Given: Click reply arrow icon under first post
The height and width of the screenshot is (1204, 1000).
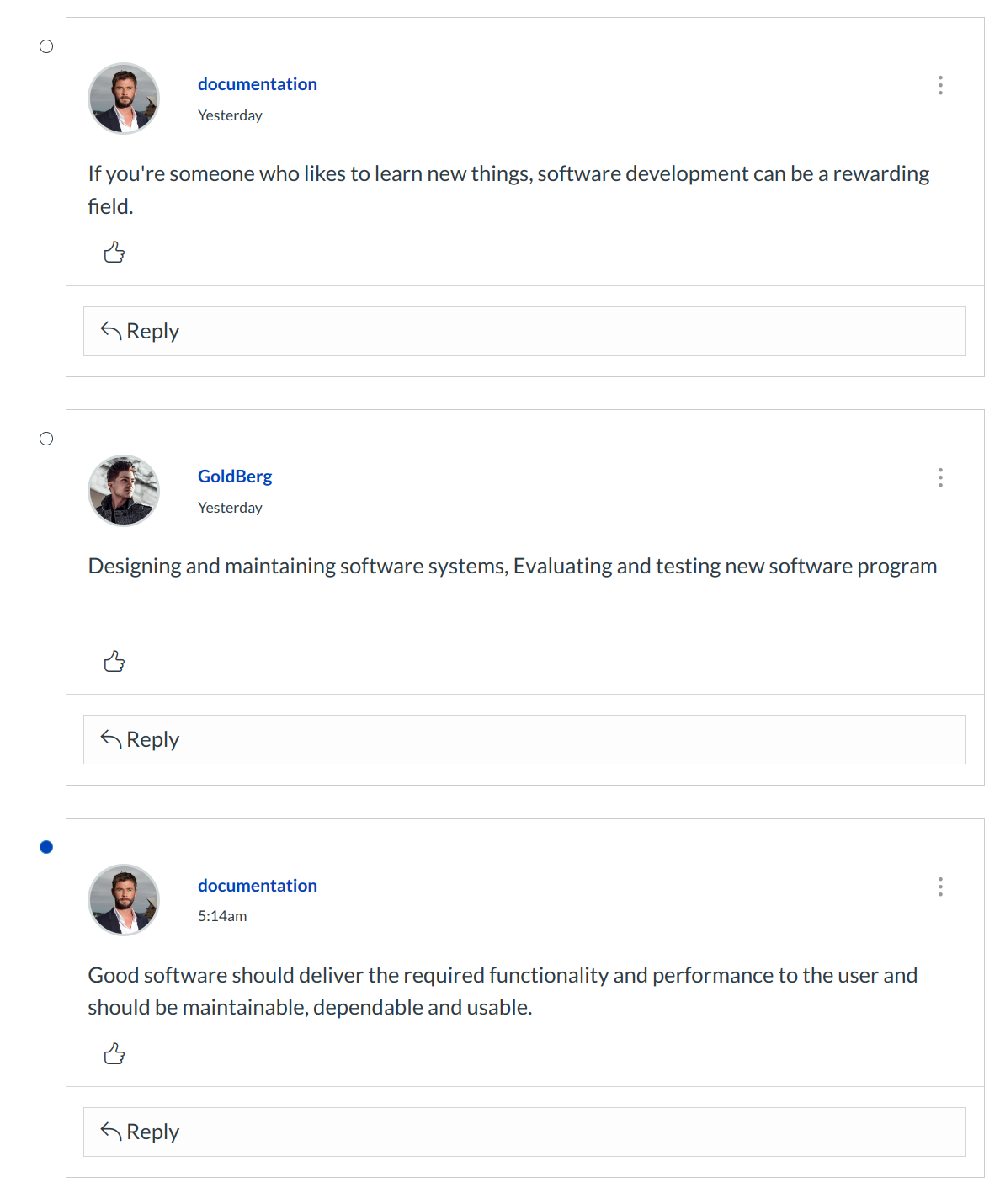Looking at the screenshot, I should click(111, 330).
